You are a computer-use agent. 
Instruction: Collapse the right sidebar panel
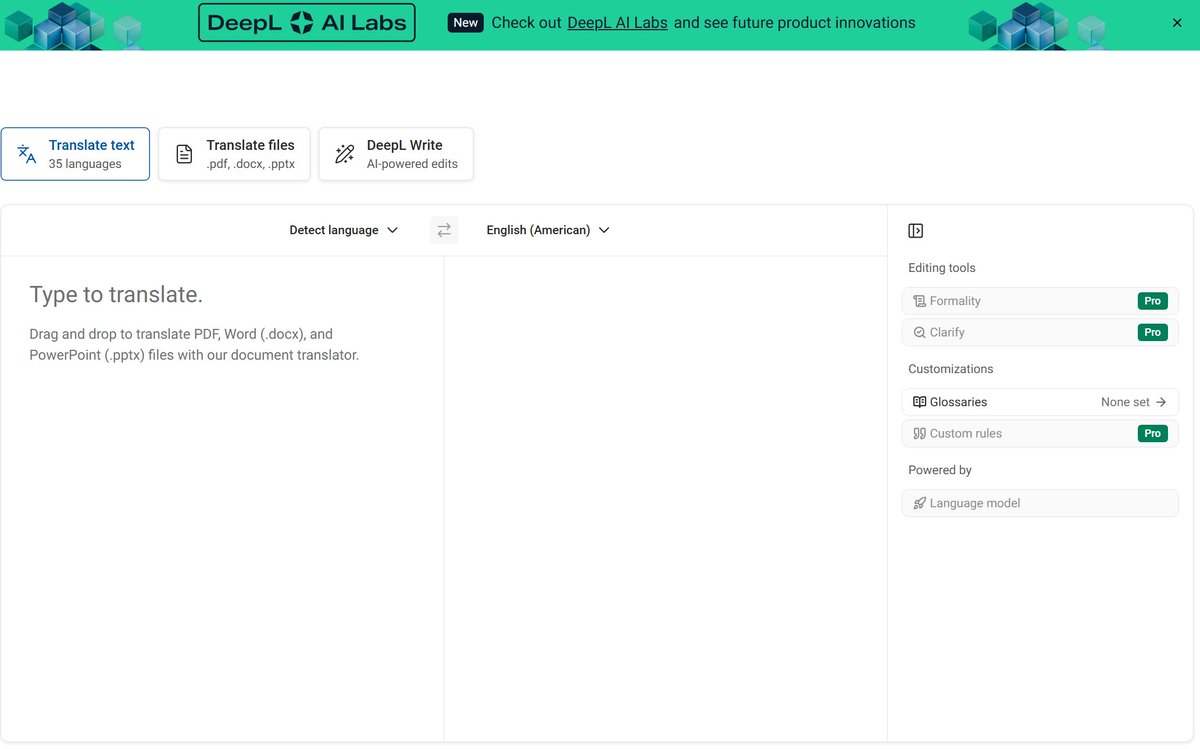pyautogui.click(x=916, y=231)
